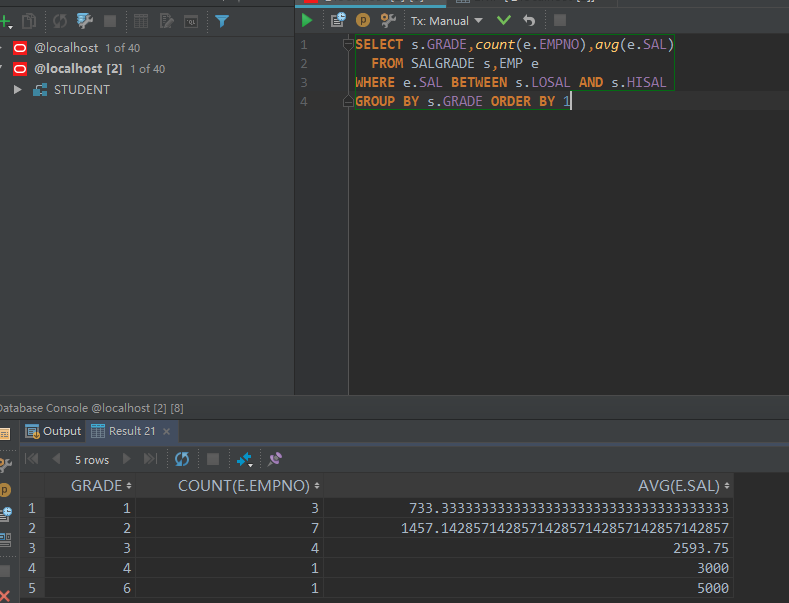The height and width of the screenshot is (603, 789).
Task: Click the red X icon in left gutter
Action: pos(5,596)
